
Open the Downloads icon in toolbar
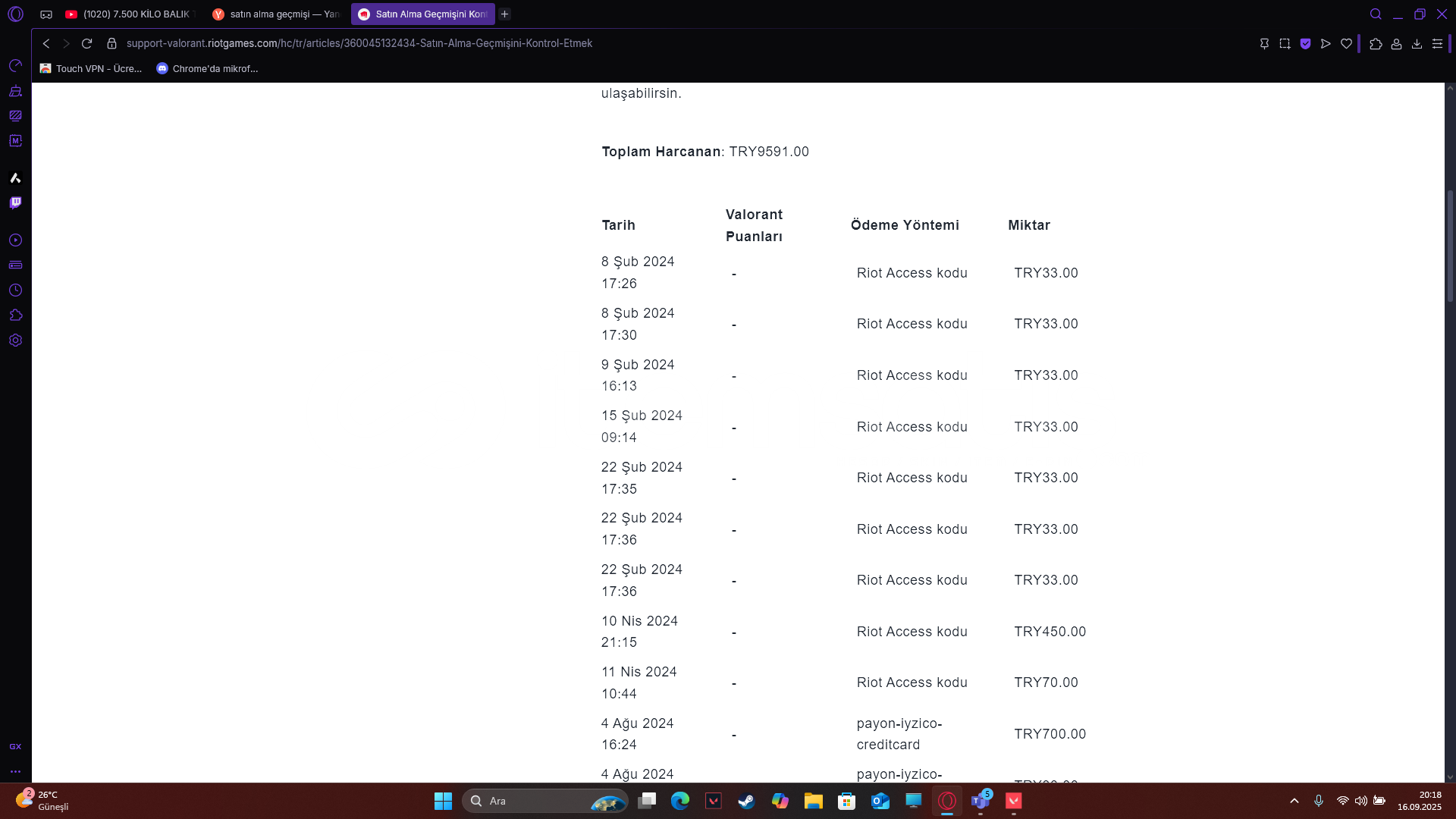coord(1417,44)
